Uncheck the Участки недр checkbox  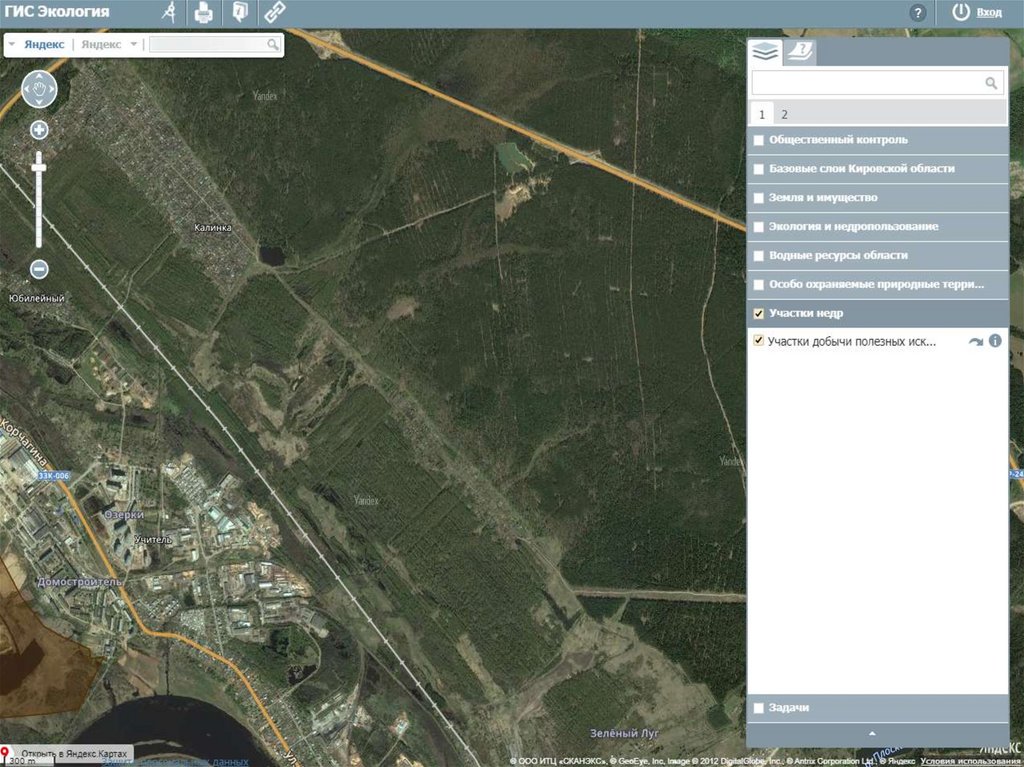(759, 314)
